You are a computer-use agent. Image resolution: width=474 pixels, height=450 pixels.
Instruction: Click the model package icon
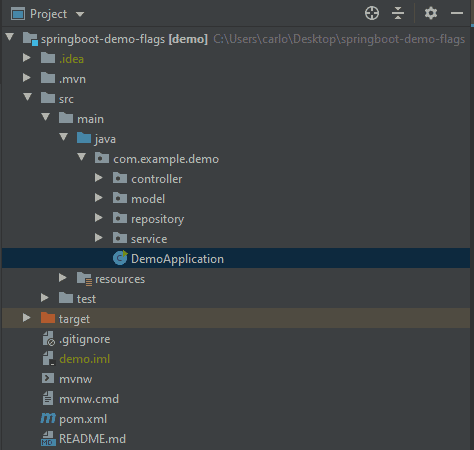click(x=120, y=198)
